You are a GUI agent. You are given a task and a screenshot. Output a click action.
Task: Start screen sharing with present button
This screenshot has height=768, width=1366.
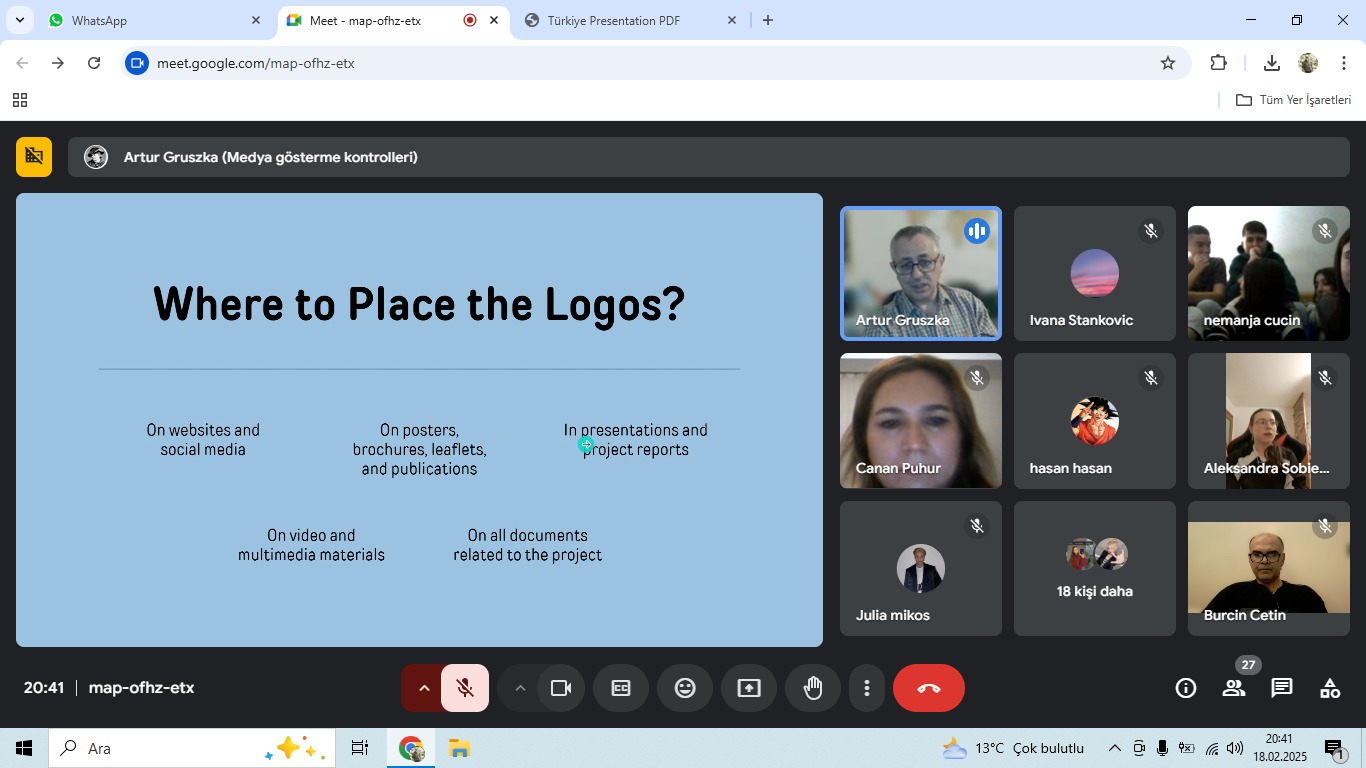coord(749,688)
